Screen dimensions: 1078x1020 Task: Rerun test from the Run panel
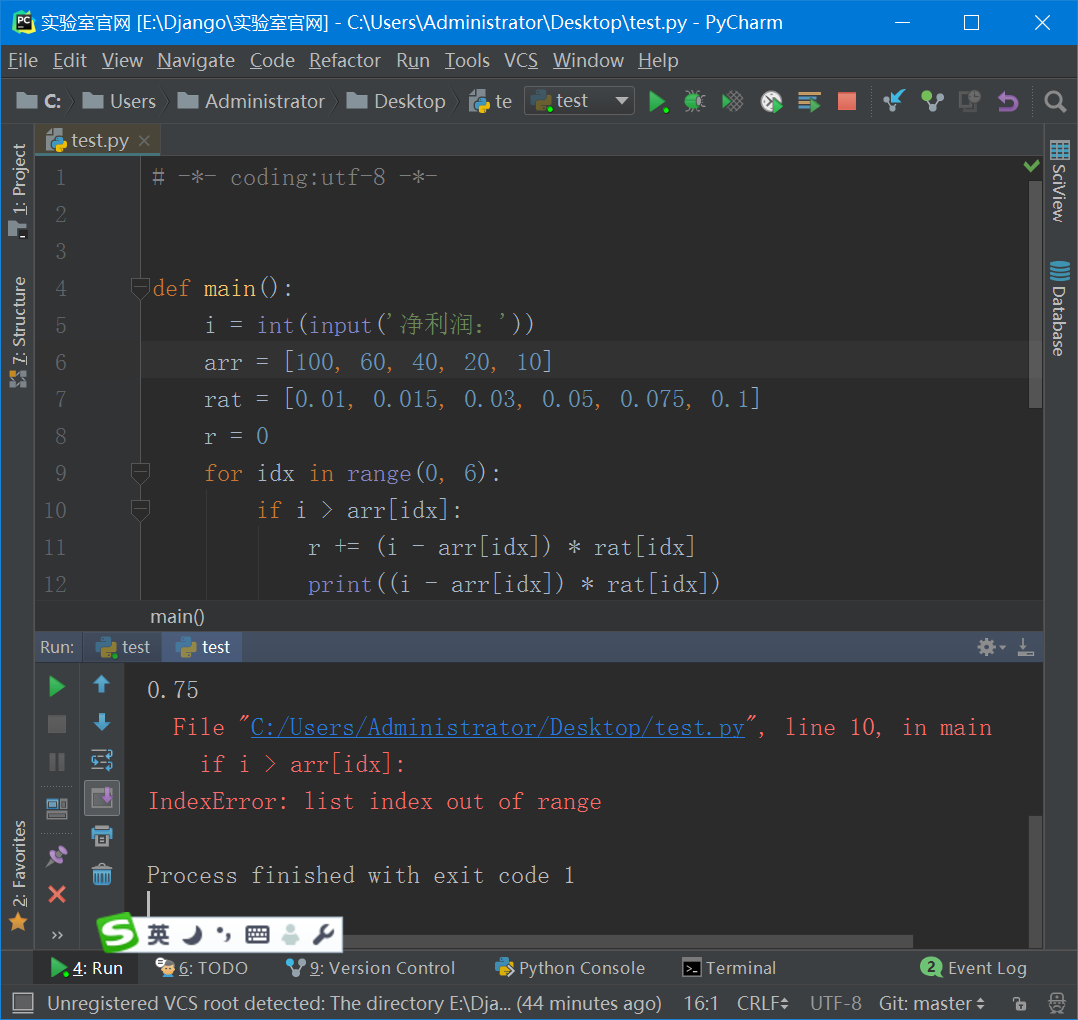click(x=57, y=686)
